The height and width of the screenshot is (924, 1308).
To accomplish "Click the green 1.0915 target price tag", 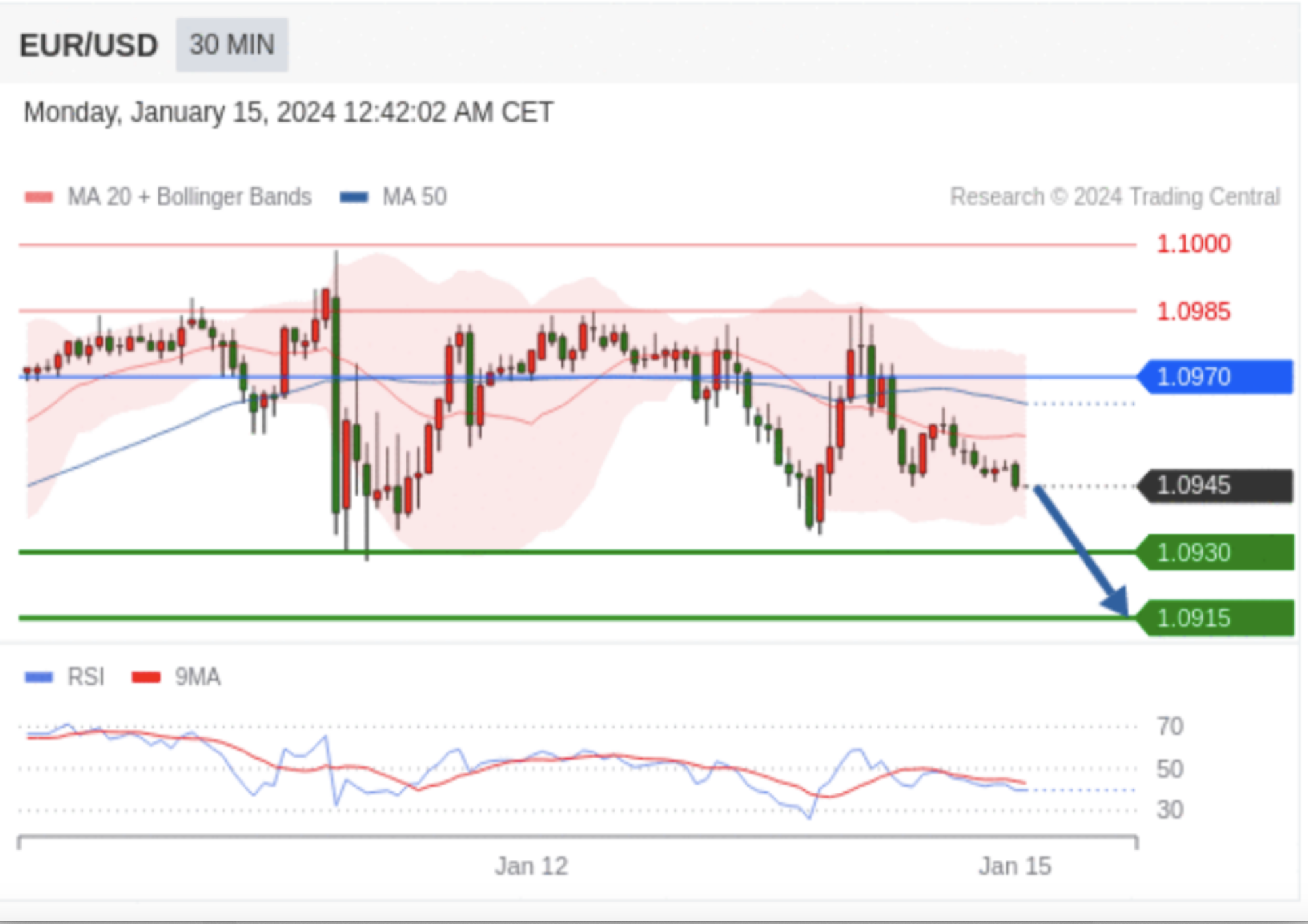I will 1215,618.
